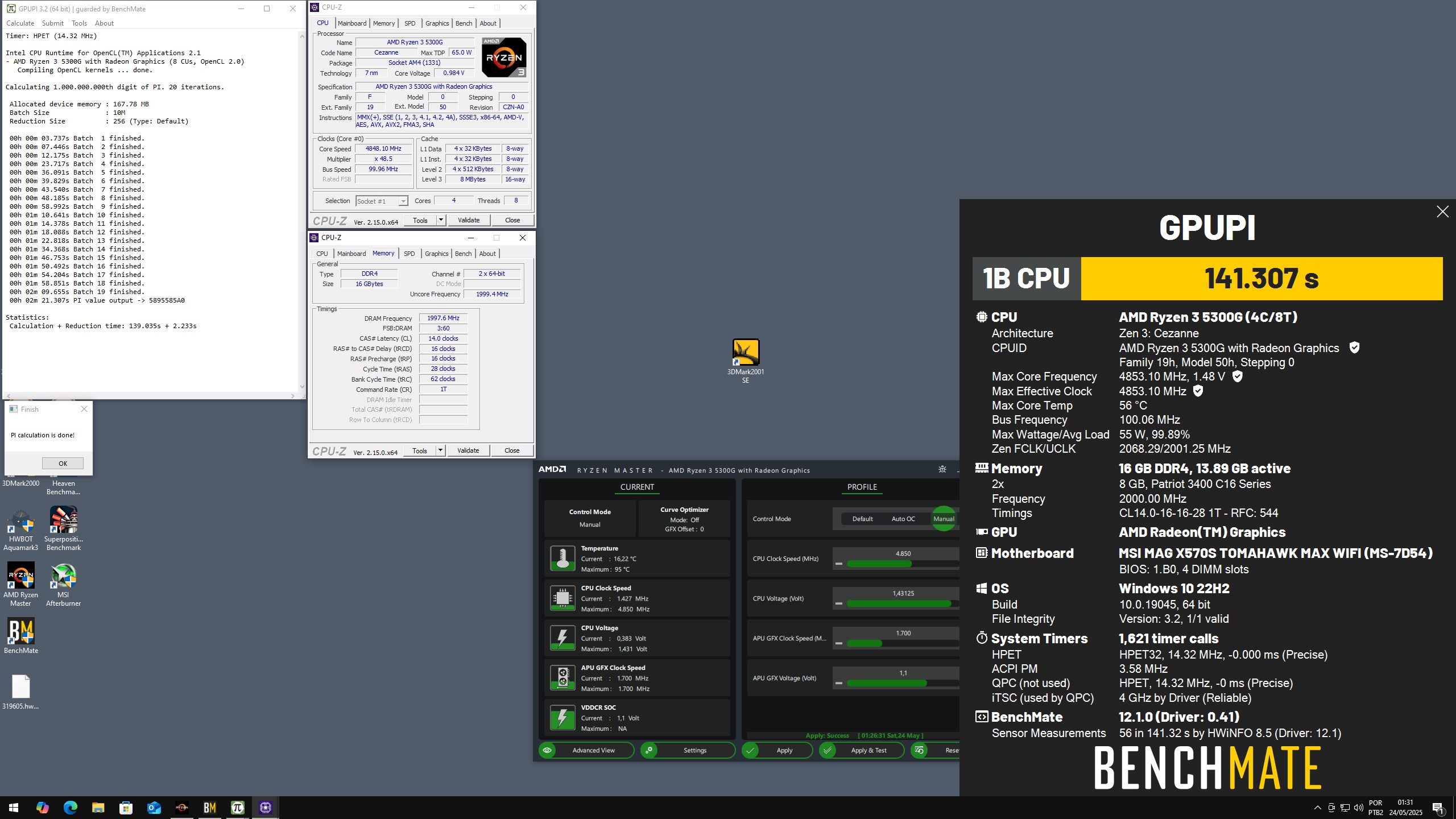
Task: Click the CPU Voltage lightning bolt icon
Action: coord(562,638)
